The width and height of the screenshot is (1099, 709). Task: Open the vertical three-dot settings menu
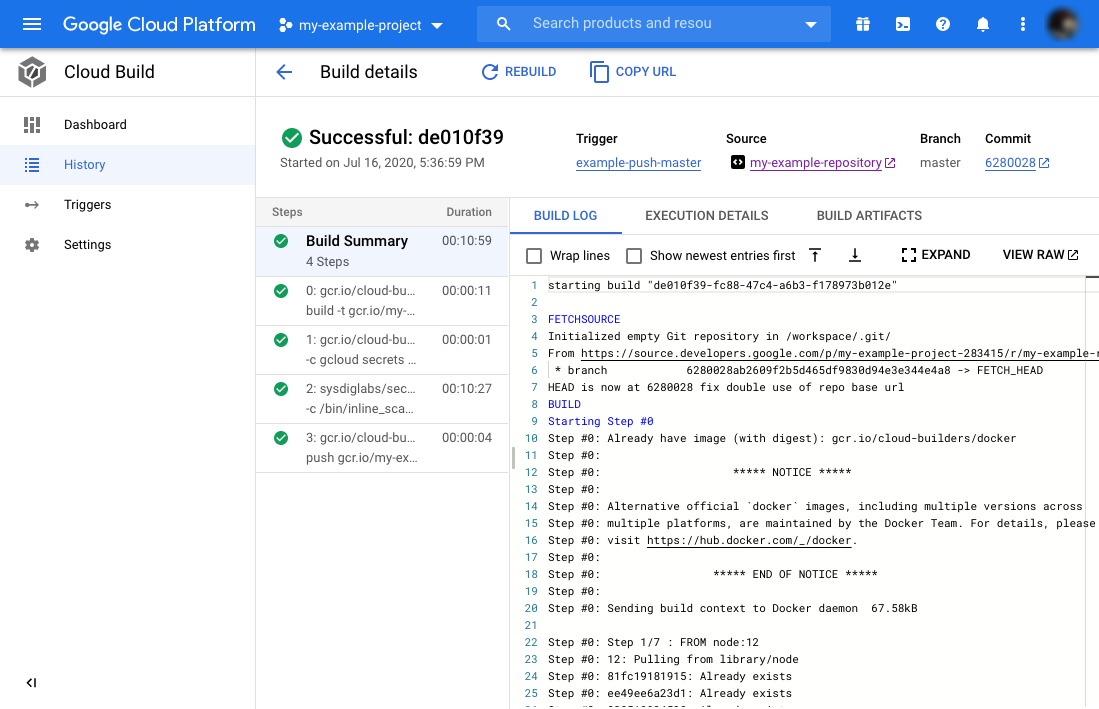point(1023,25)
